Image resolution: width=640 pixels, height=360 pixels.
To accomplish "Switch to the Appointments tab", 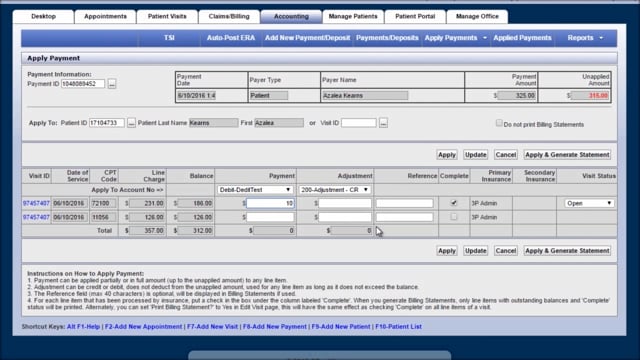I will point(105,16).
